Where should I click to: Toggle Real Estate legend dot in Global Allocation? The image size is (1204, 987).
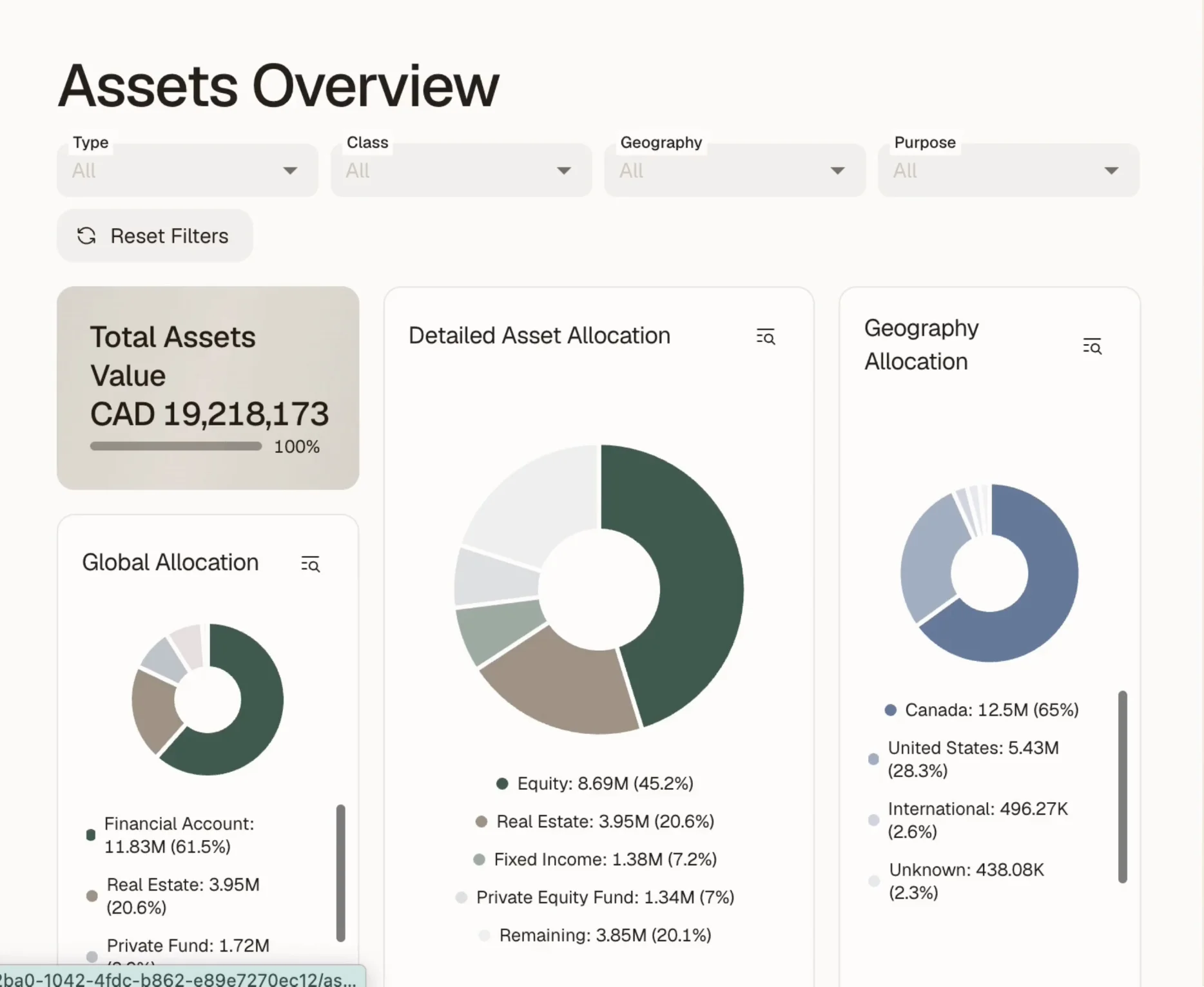pyautogui.click(x=92, y=896)
